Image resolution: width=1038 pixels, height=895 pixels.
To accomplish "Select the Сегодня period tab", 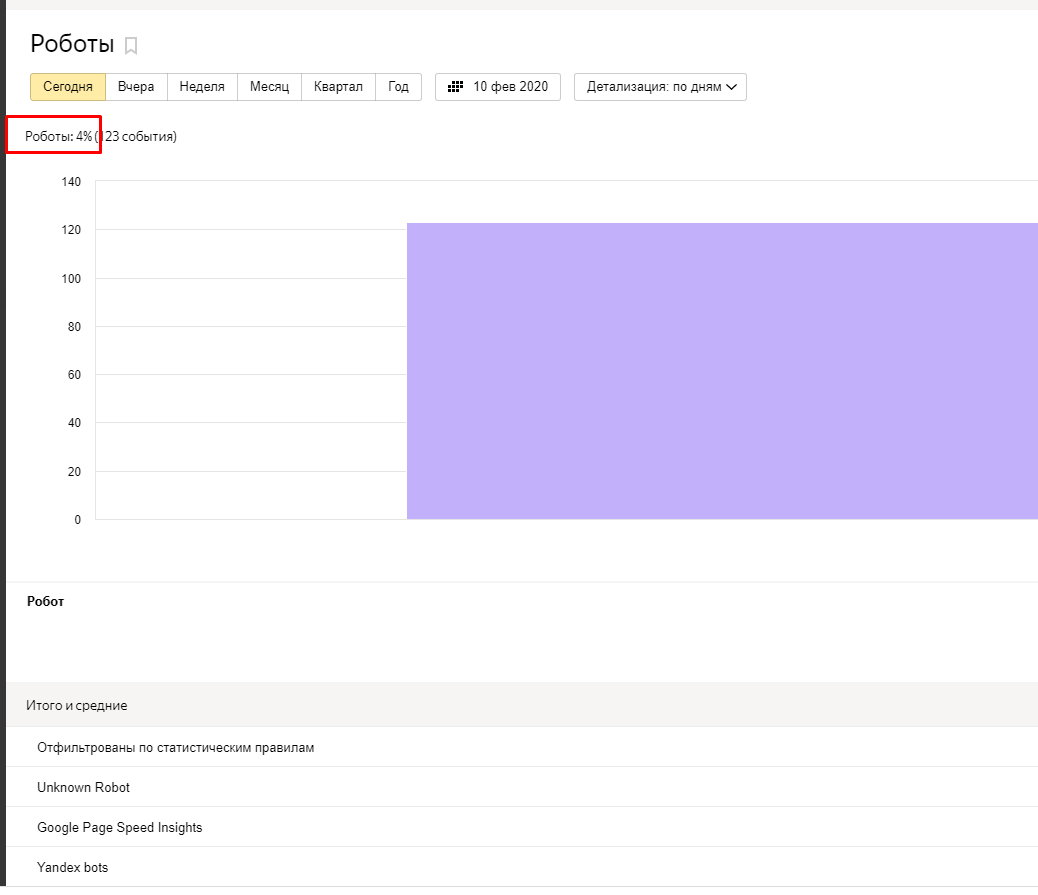I will pos(68,87).
